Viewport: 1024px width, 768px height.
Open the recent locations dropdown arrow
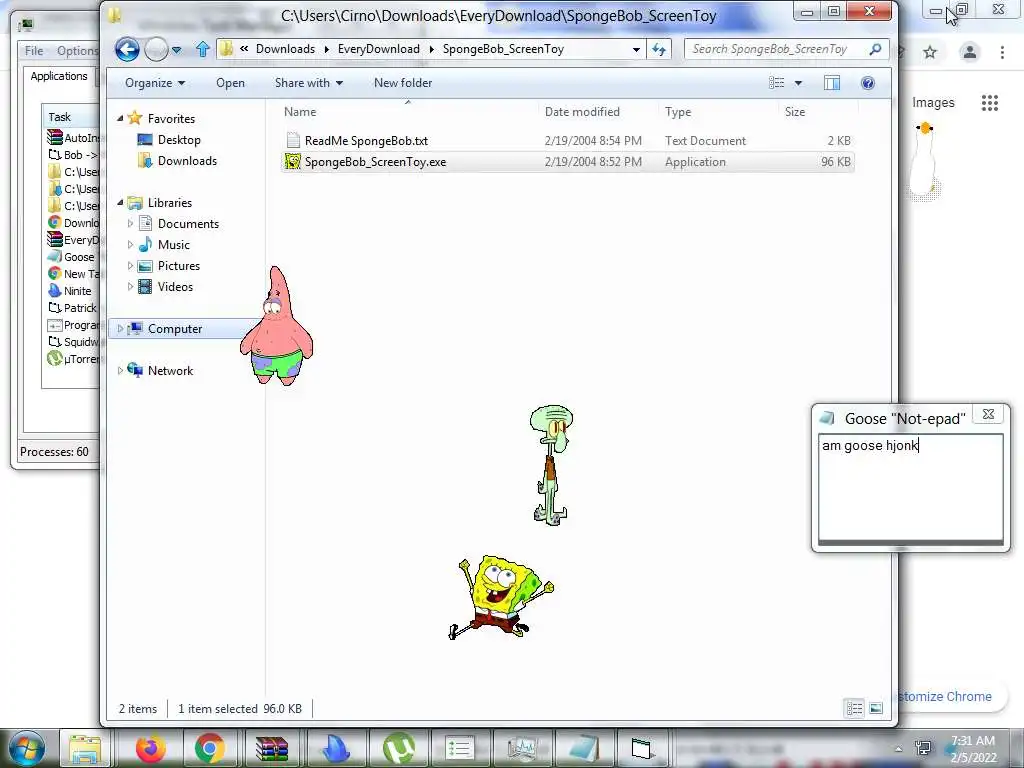click(176, 50)
